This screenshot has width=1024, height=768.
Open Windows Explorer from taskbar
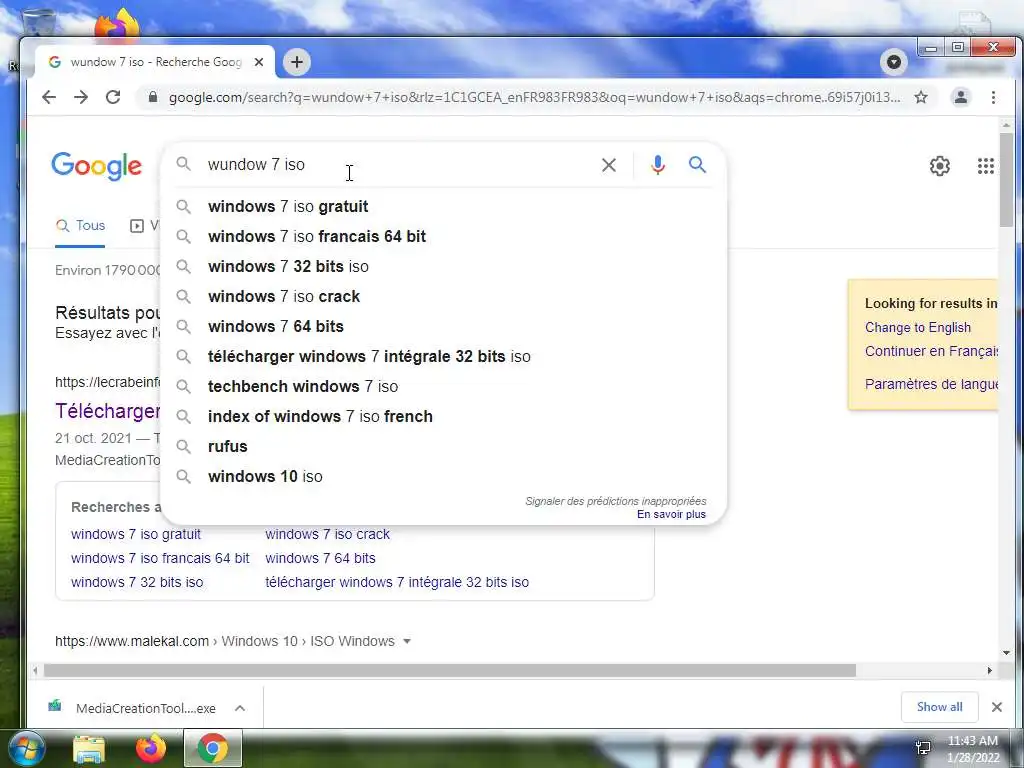pos(89,749)
